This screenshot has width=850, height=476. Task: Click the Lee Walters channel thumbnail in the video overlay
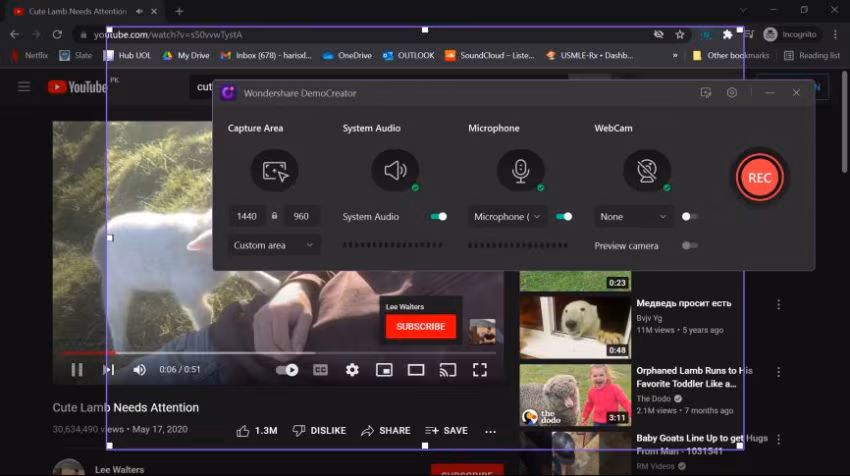tap(482, 331)
